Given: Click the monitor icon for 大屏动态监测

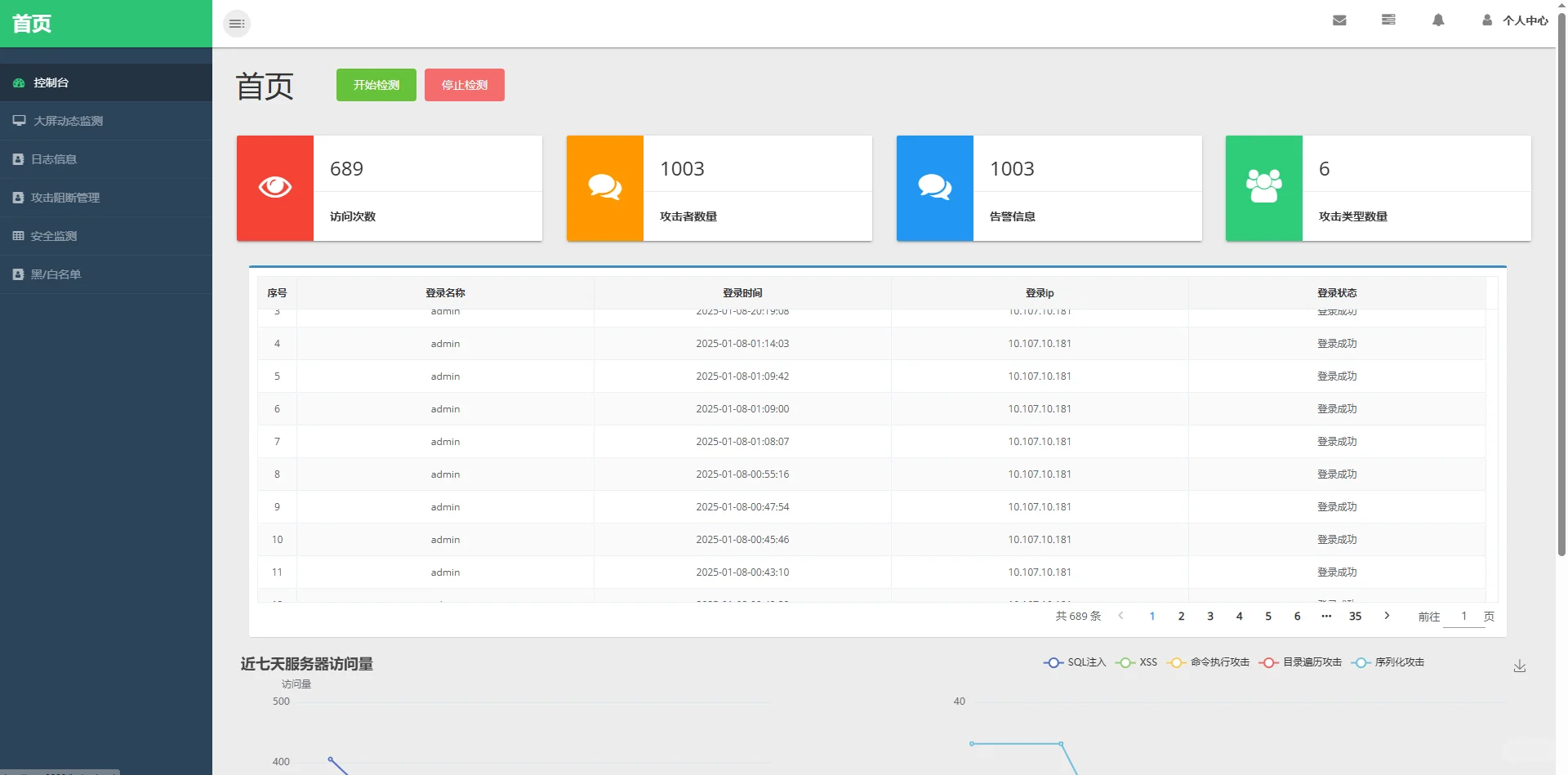Looking at the screenshot, I should pyautogui.click(x=18, y=120).
